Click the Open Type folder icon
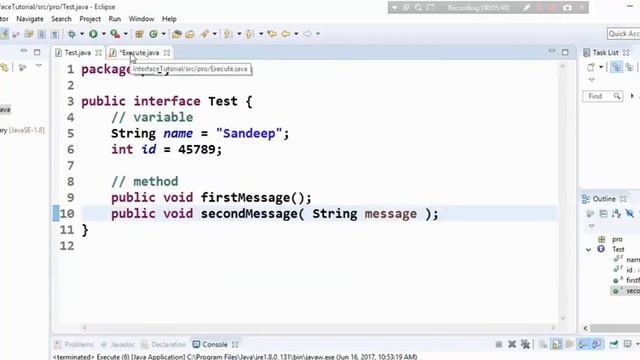Image resolution: width=640 pixels, height=360 pixels. pos(176,34)
